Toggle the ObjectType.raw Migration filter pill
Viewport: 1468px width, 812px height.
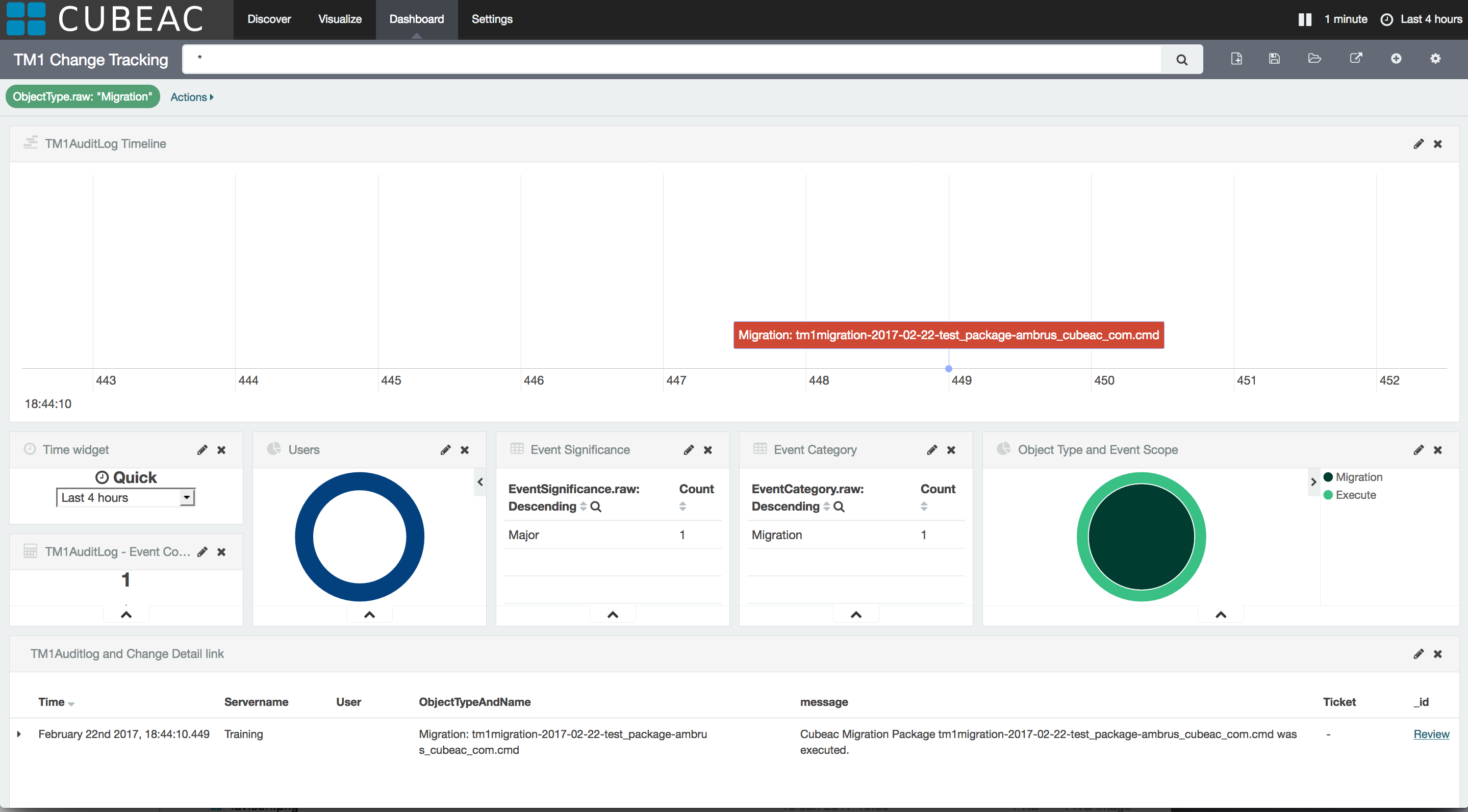pyautogui.click(x=83, y=97)
